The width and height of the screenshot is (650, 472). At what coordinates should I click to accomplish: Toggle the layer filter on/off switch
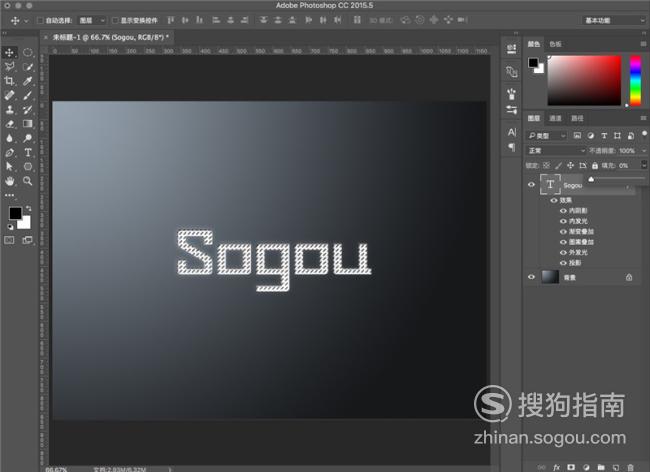pos(644,134)
